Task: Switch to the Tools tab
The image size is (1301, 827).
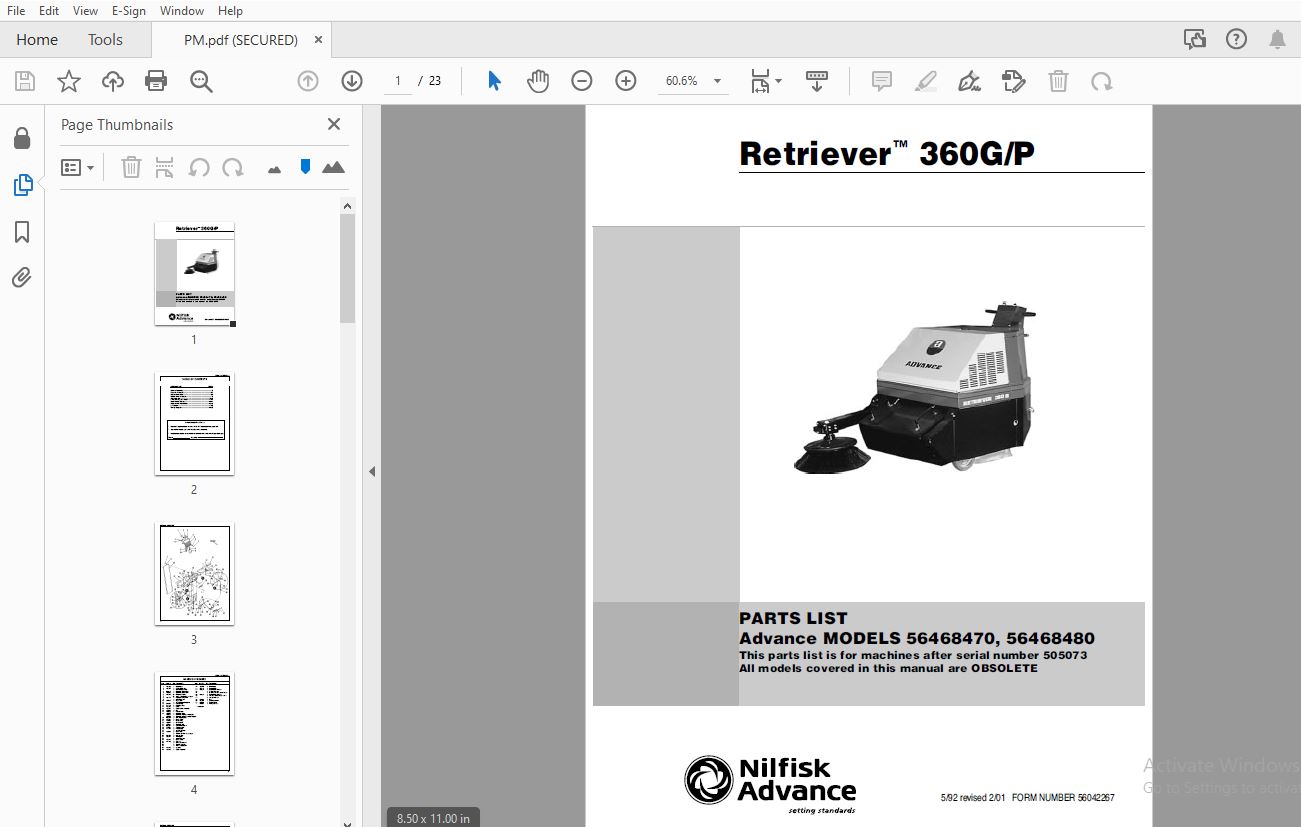Action: point(105,40)
